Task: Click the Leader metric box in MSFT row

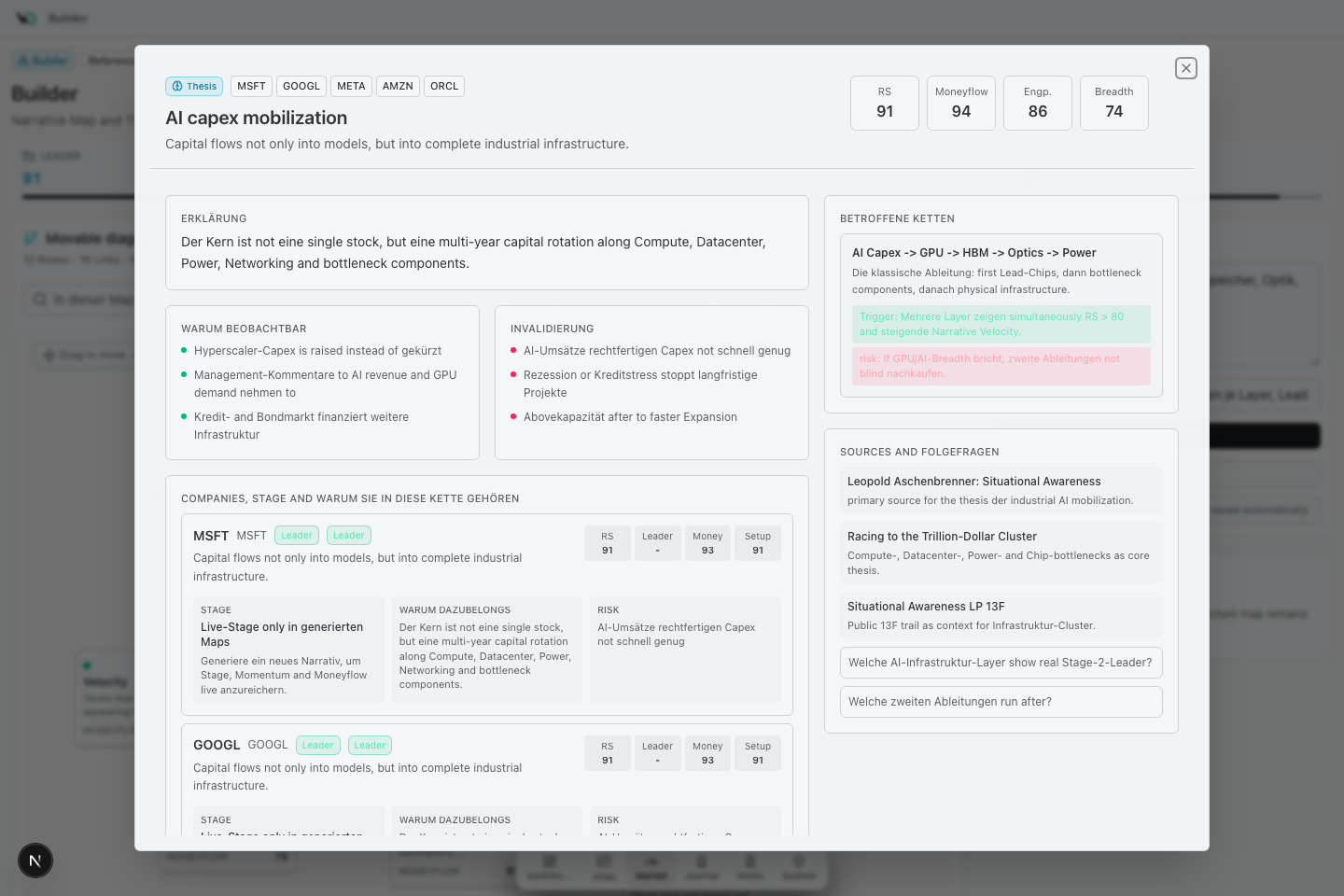Action: pos(657,543)
